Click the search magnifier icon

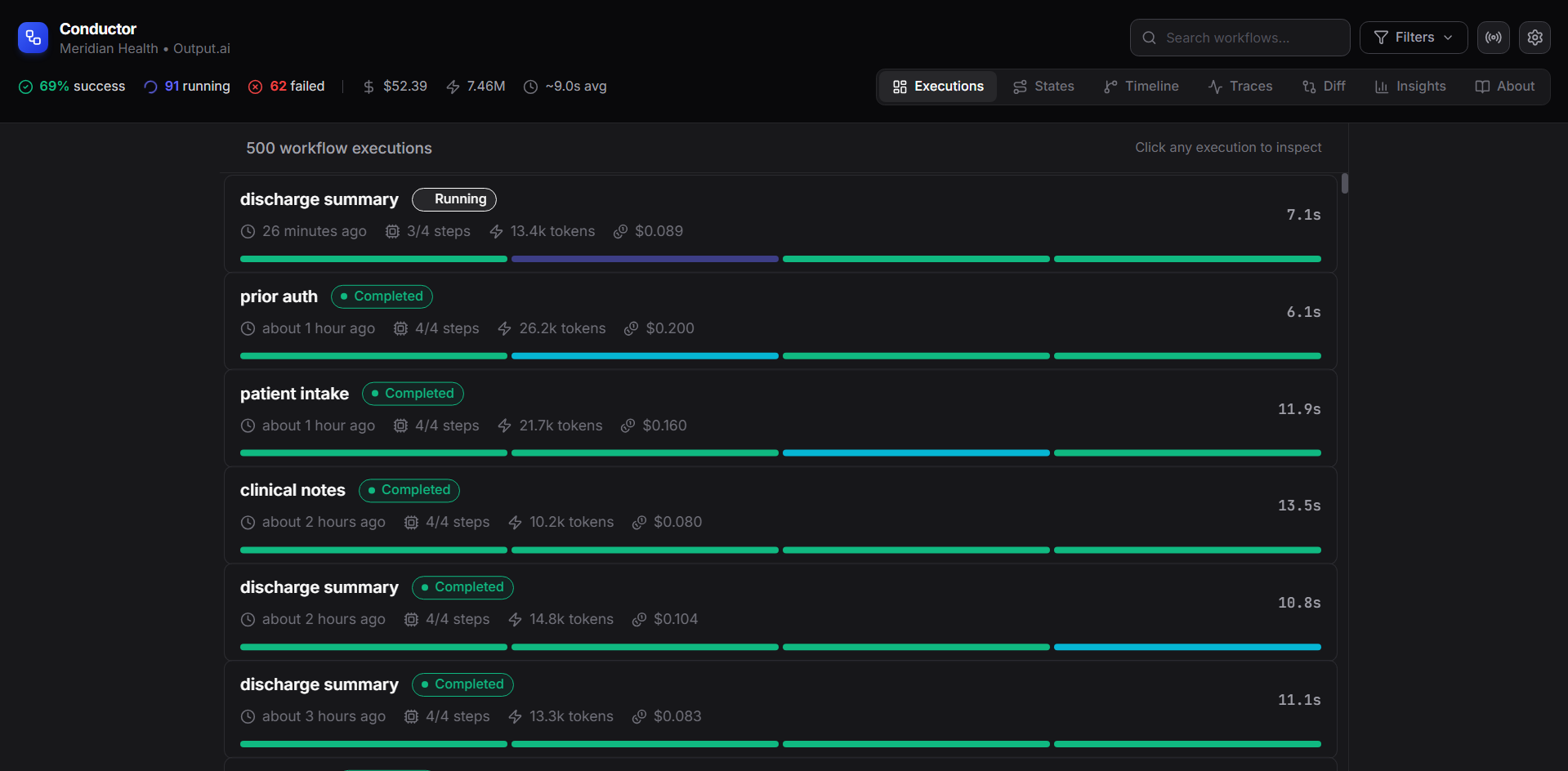coord(1149,38)
